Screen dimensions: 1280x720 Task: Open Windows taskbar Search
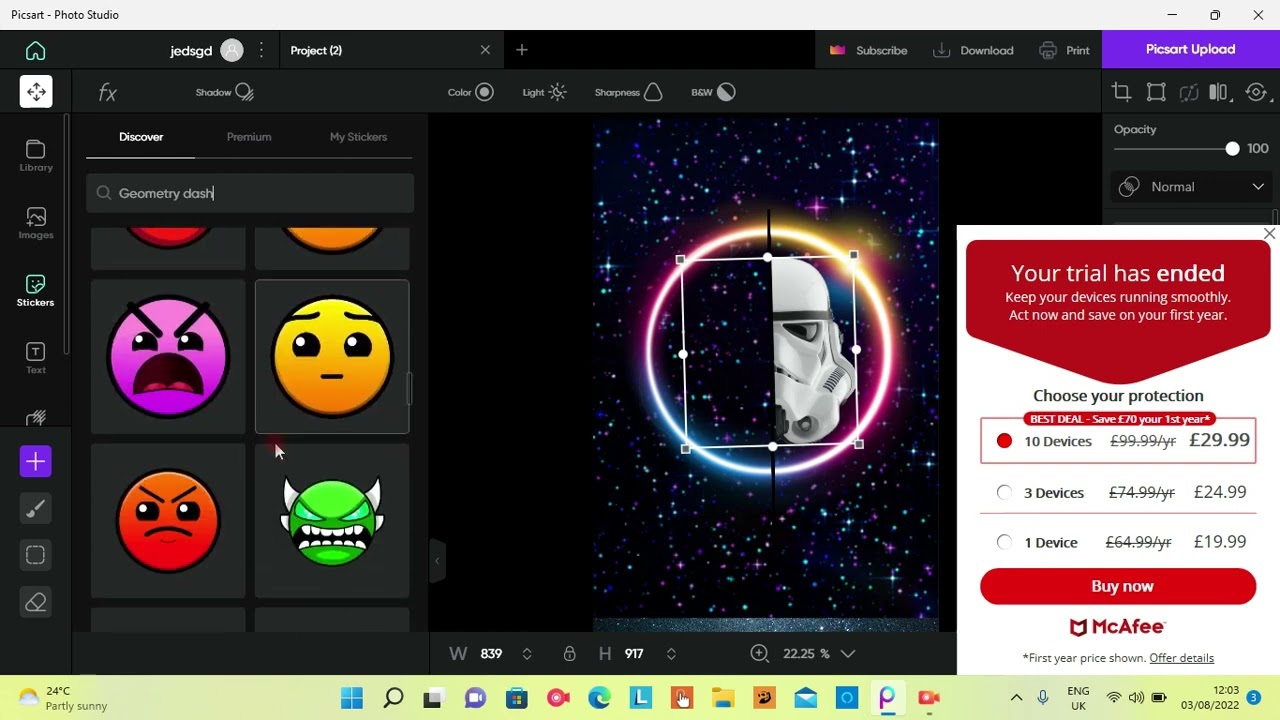click(393, 698)
